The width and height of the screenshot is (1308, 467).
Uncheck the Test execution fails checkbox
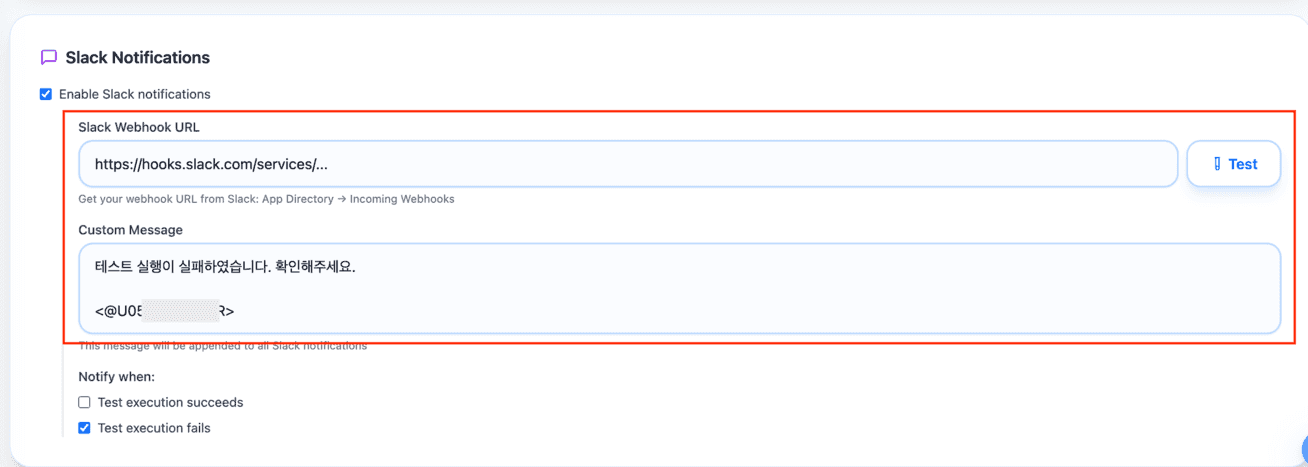84,428
